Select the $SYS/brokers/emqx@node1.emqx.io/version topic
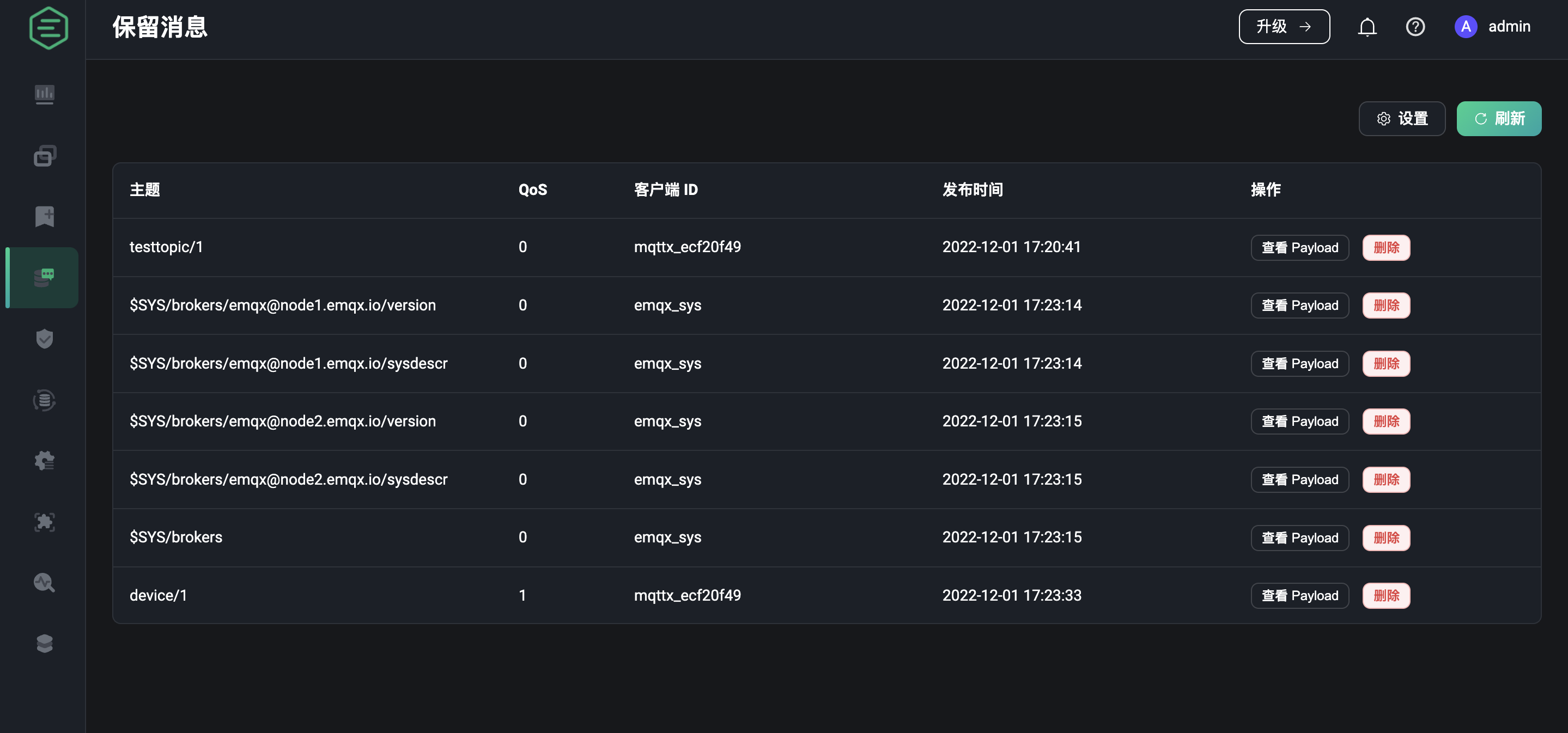Screen dimensions: 1568x733 click(x=282, y=306)
